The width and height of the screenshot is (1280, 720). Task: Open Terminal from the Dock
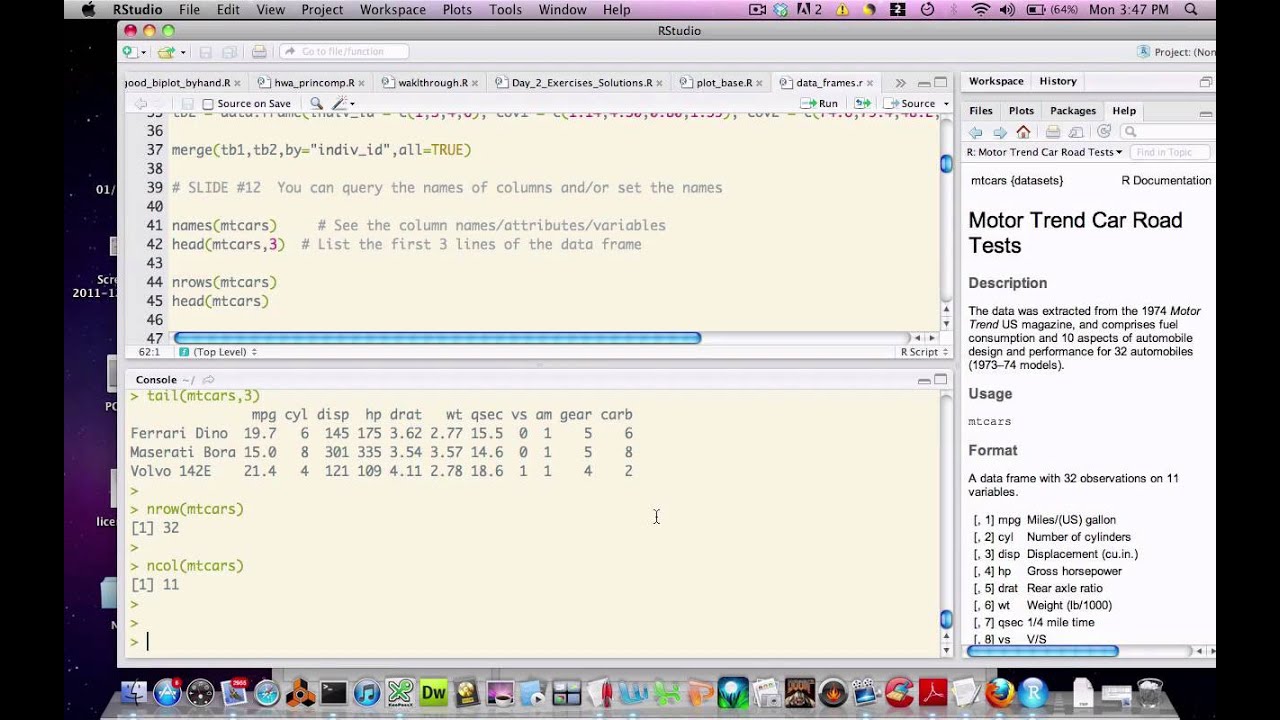point(334,693)
